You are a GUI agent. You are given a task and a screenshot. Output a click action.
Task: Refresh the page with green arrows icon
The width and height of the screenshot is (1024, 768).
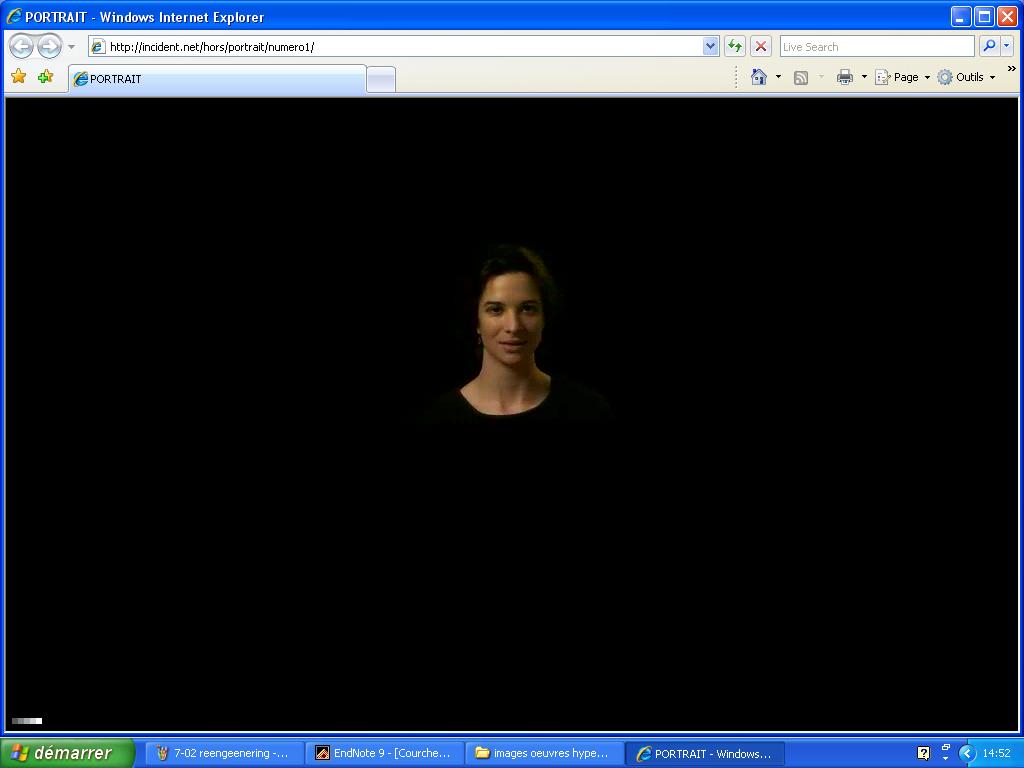tap(735, 46)
